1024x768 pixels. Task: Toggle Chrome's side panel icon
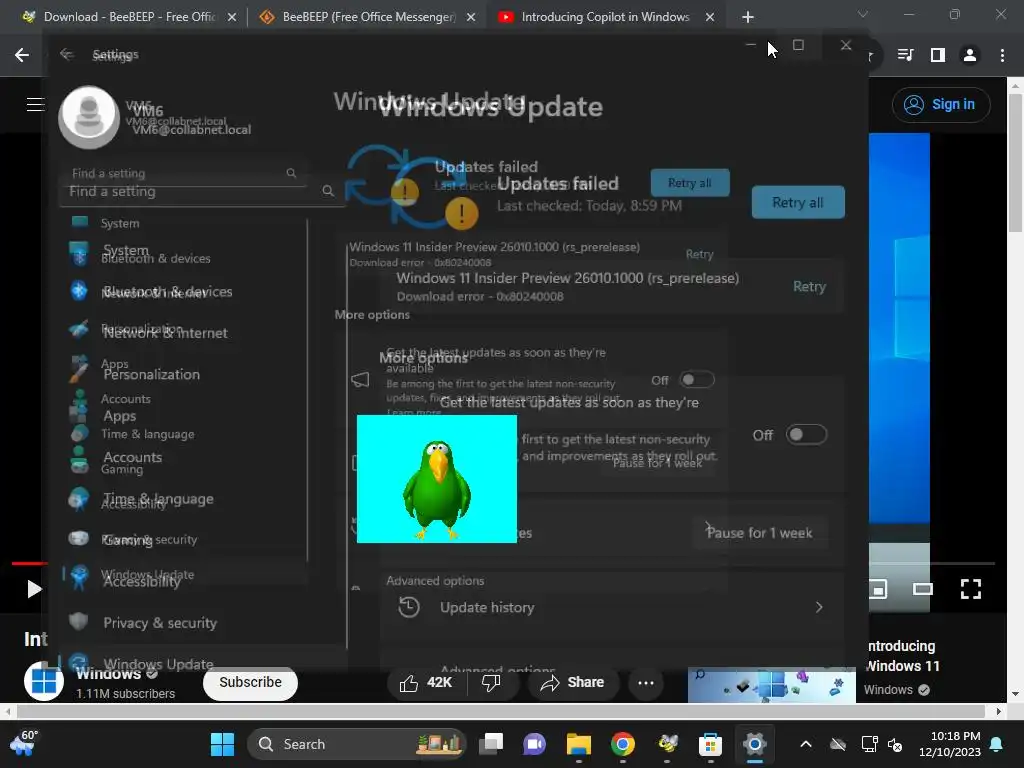tap(938, 55)
